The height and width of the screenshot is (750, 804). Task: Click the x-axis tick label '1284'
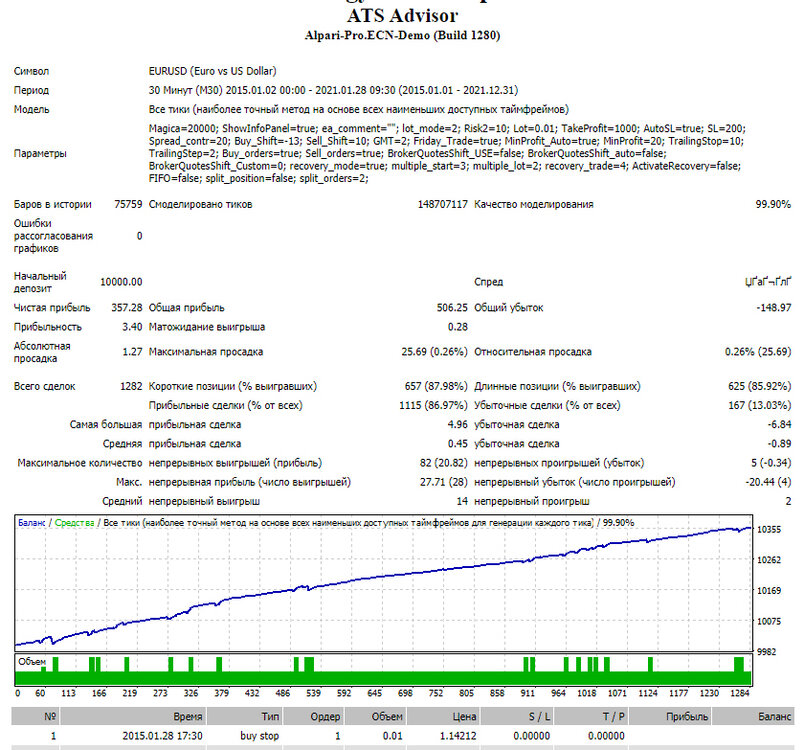click(739, 693)
